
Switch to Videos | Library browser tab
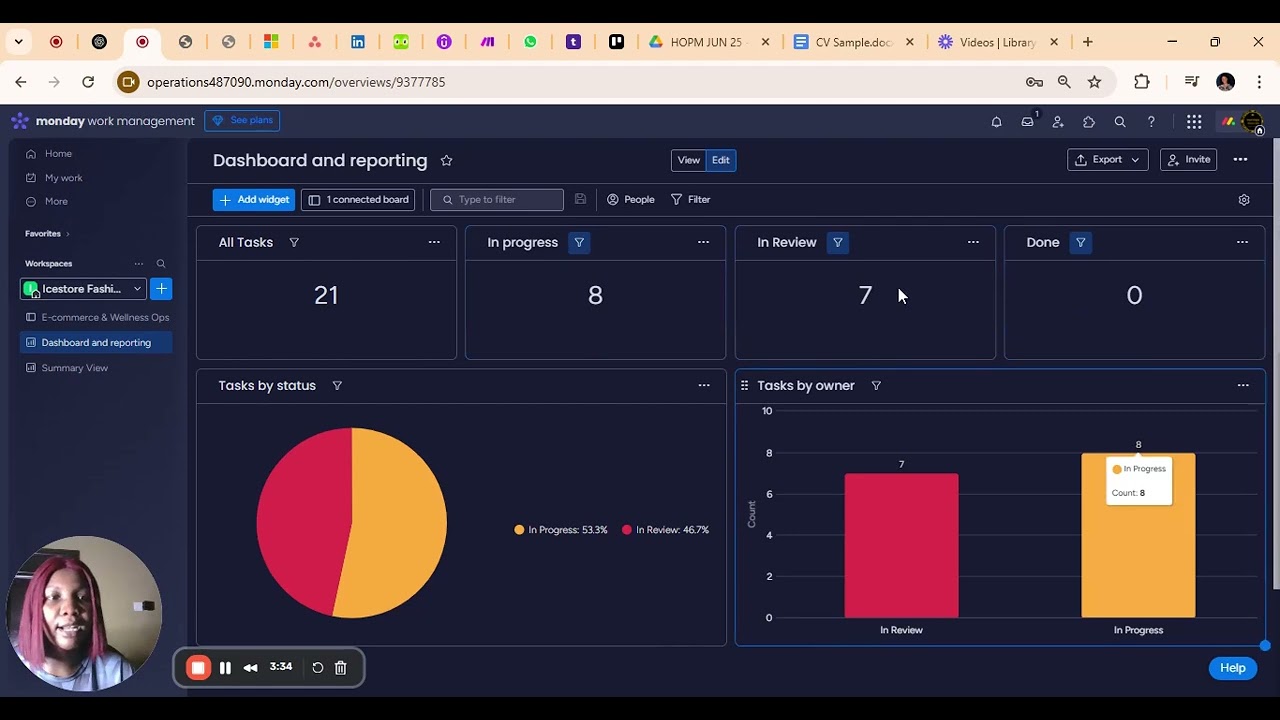point(997,42)
